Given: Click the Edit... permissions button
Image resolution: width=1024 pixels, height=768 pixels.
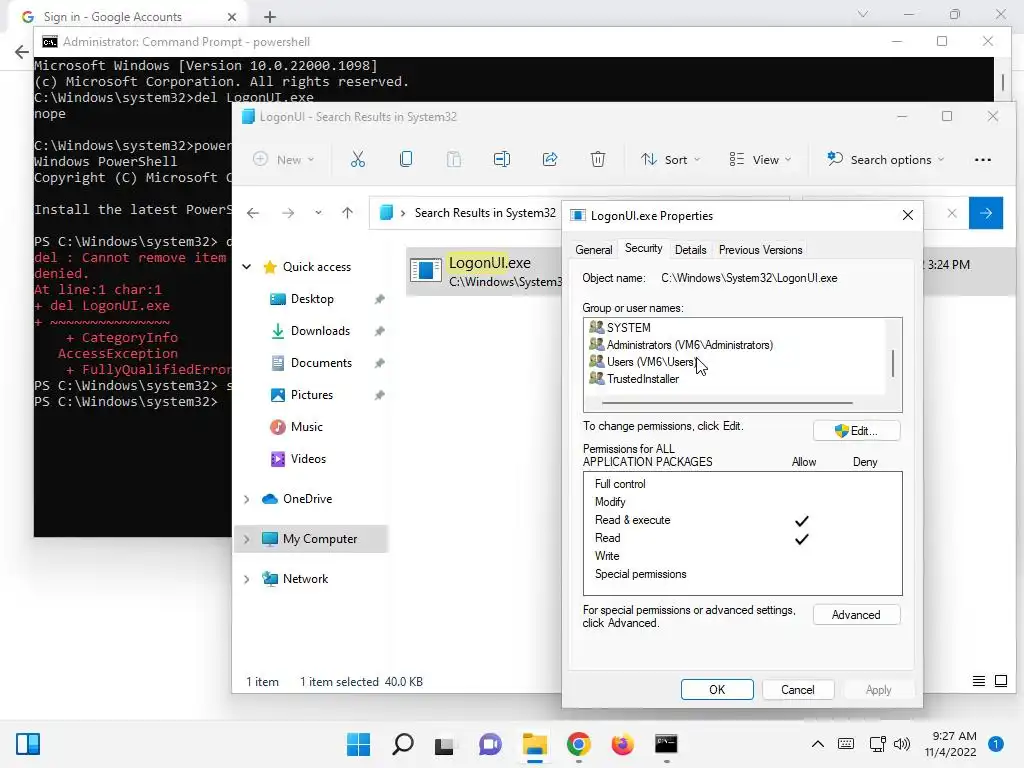Looking at the screenshot, I should click(856, 430).
